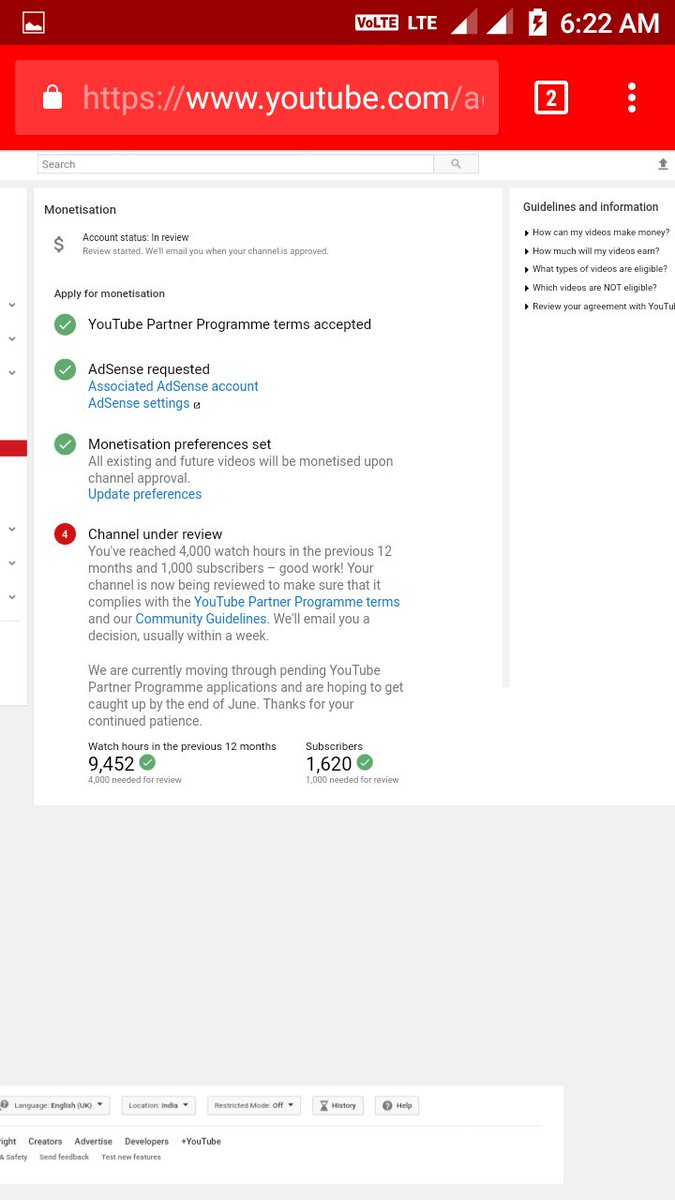Click green checkmark beside Partner Programme terms accepted
The width and height of the screenshot is (675, 1200).
click(x=65, y=325)
